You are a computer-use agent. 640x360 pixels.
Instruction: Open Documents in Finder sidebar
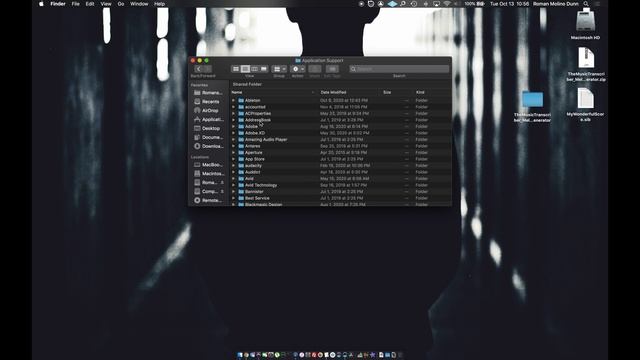click(208, 137)
